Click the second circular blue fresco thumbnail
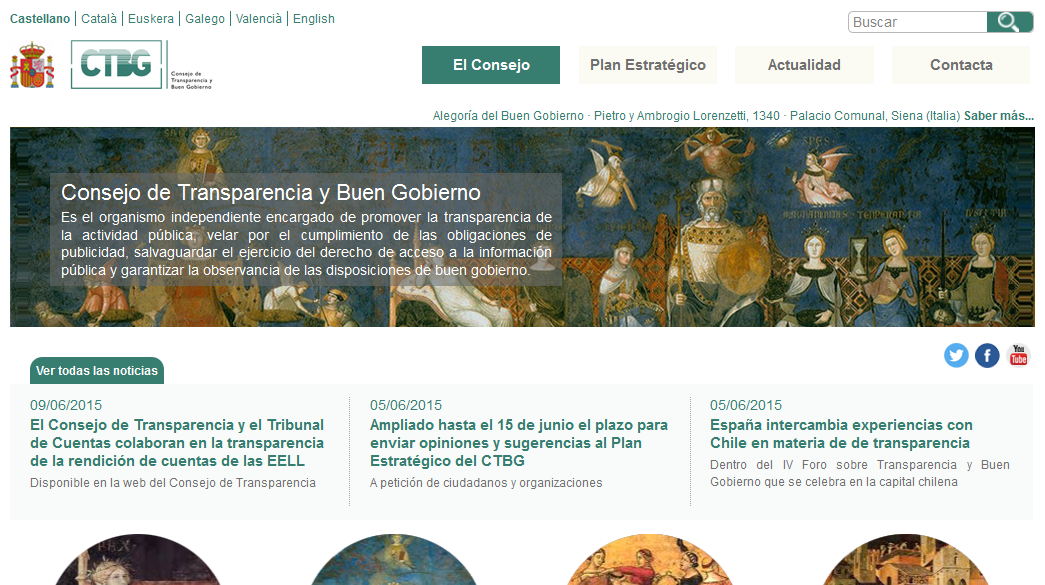The height and width of the screenshot is (585, 1045). click(394, 560)
